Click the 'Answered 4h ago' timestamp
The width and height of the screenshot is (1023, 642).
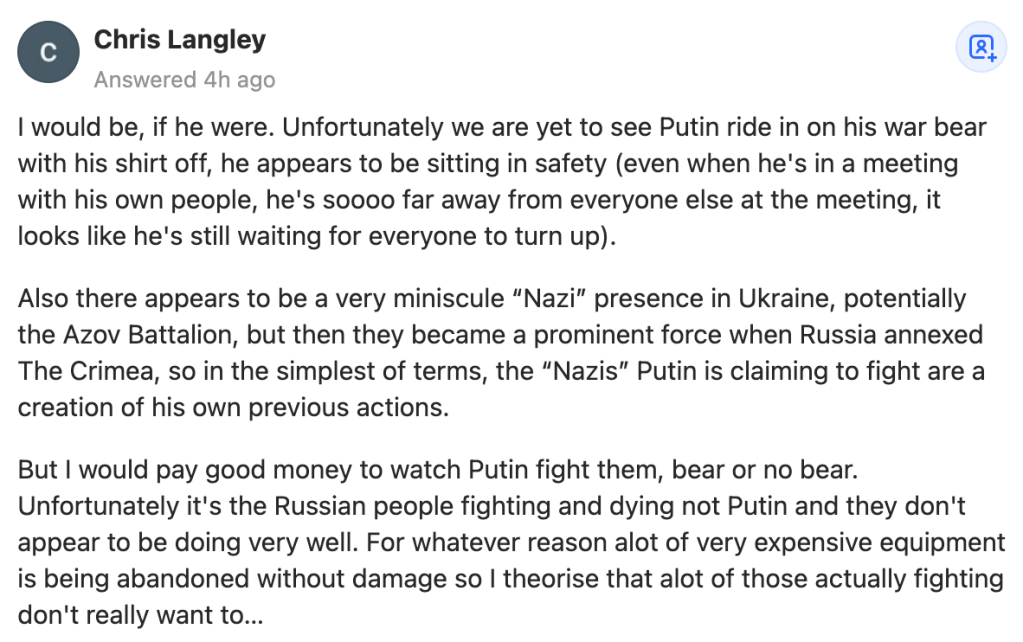[184, 79]
